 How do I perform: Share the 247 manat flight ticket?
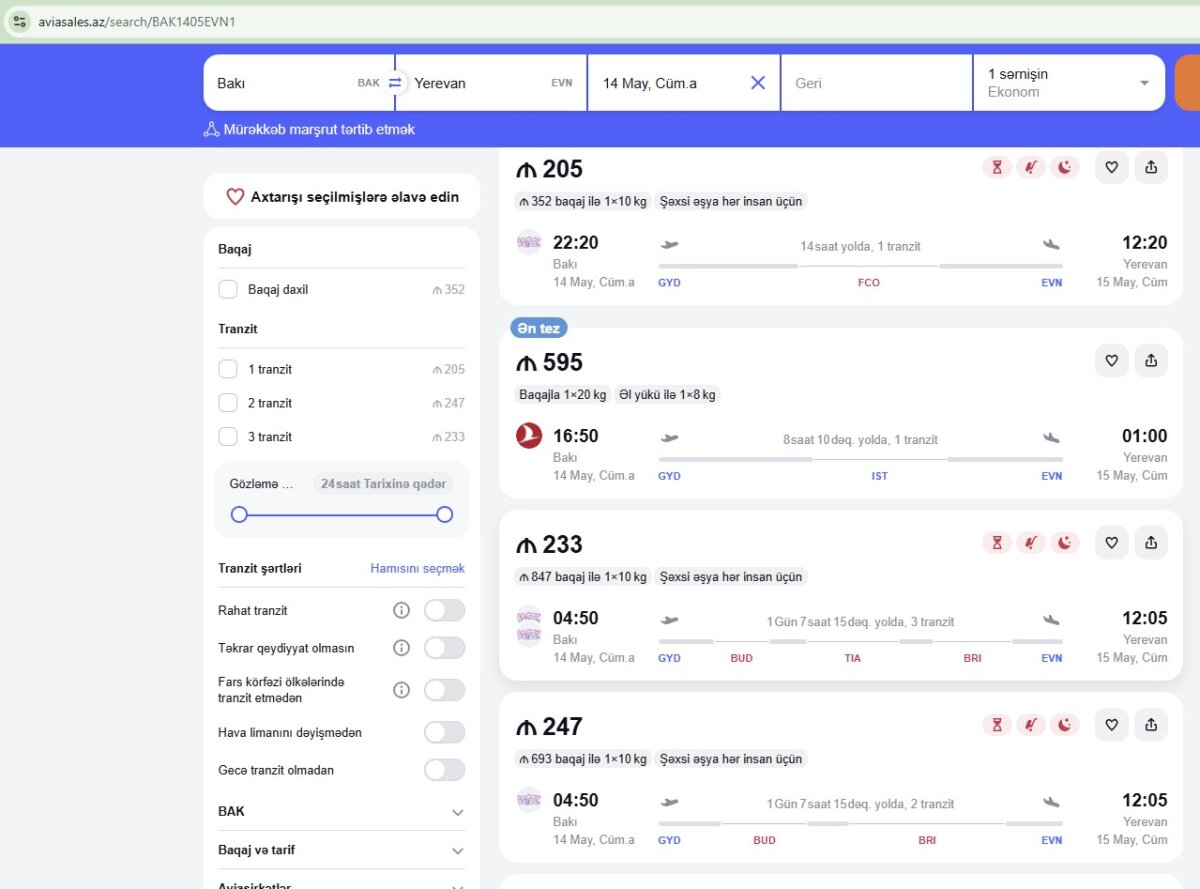coord(1151,724)
